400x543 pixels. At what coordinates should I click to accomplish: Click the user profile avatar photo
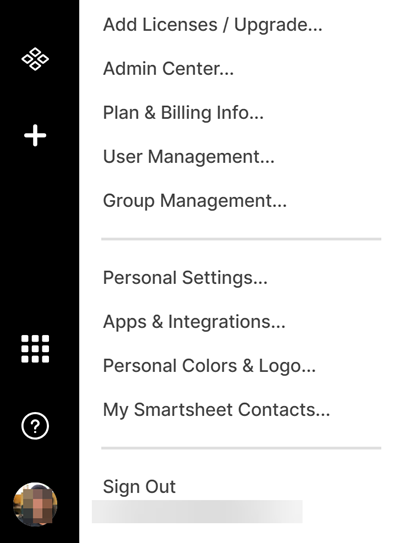[35, 504]
